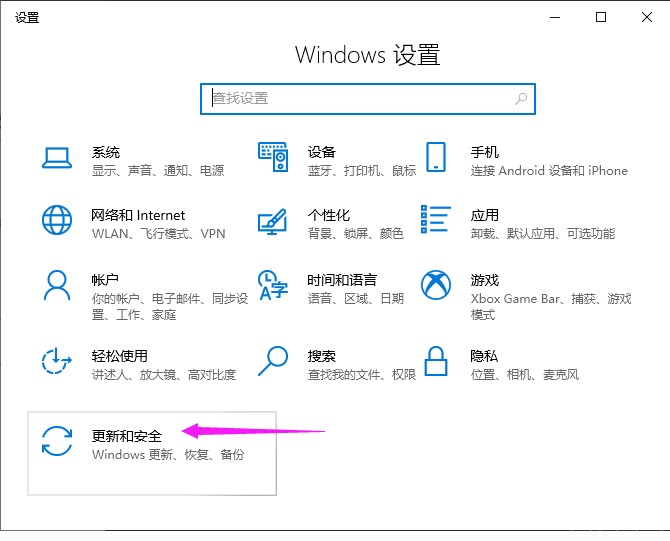Open the 个性化 paintbrush icon
This screenshot has width=670, height=541.
272,221
